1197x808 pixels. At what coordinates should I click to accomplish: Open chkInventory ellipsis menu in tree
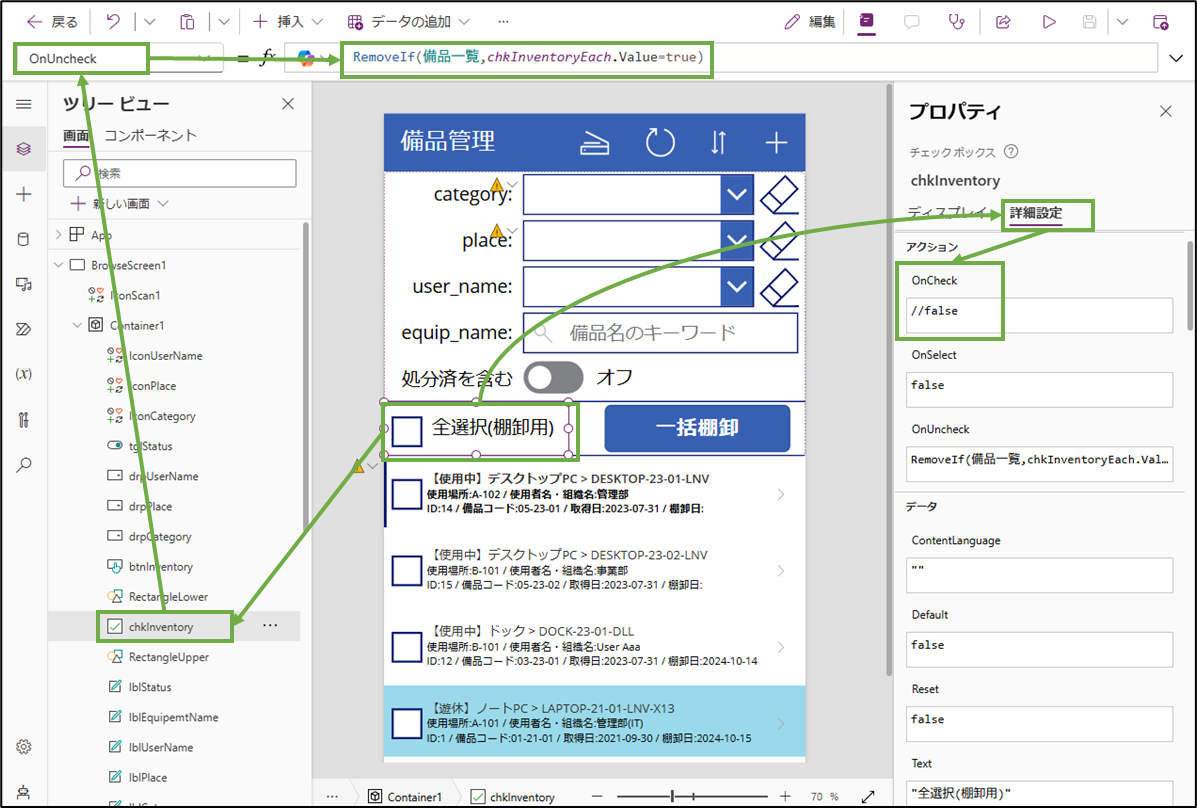270,625
